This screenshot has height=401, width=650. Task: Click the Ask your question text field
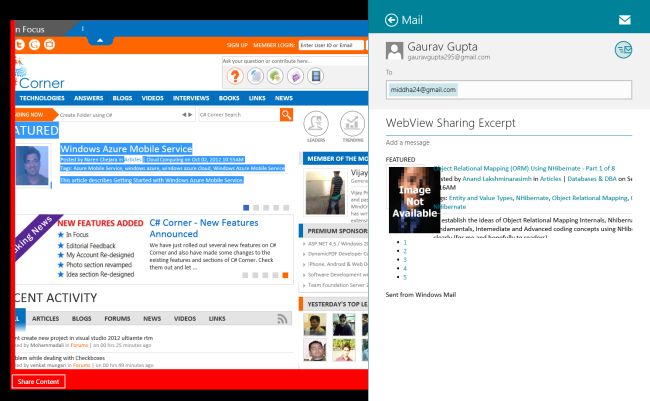[x=294, y=61]
